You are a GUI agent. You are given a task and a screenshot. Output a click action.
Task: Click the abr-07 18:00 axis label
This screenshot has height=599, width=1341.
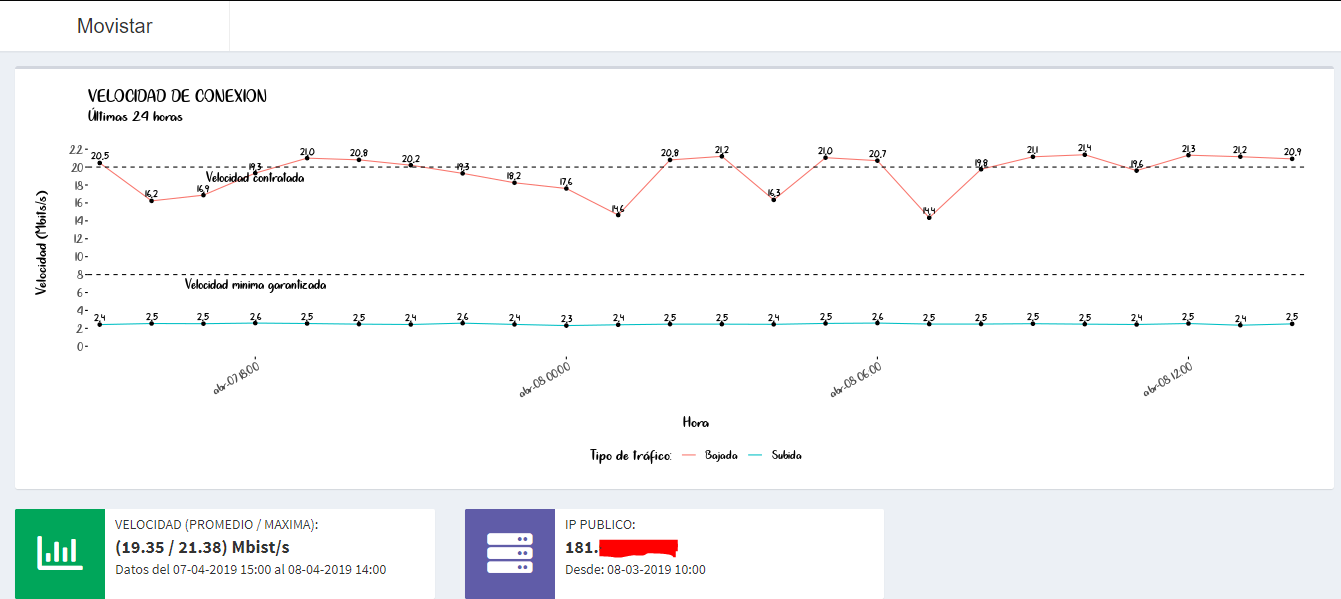point(236,379)
